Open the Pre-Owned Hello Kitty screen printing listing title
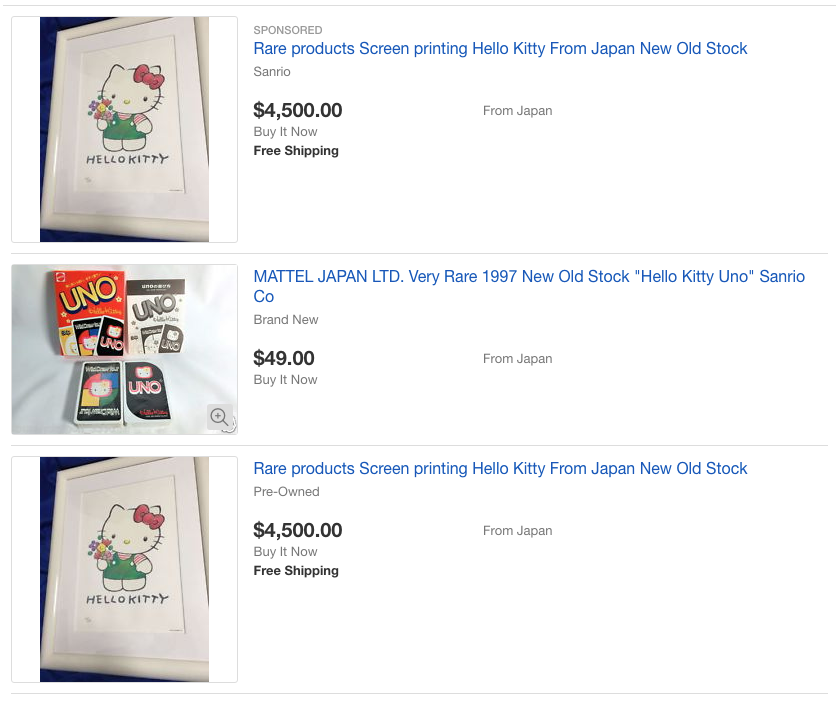This screenshot has width=840, height=704. click(500, 469)
